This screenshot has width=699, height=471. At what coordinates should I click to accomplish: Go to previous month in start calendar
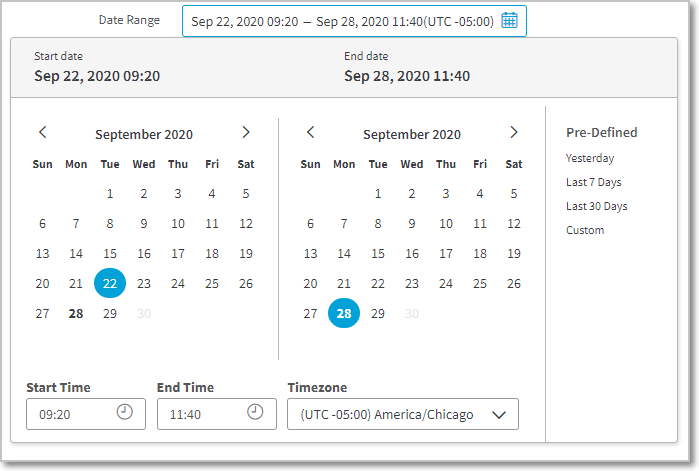tap(42, 133)
